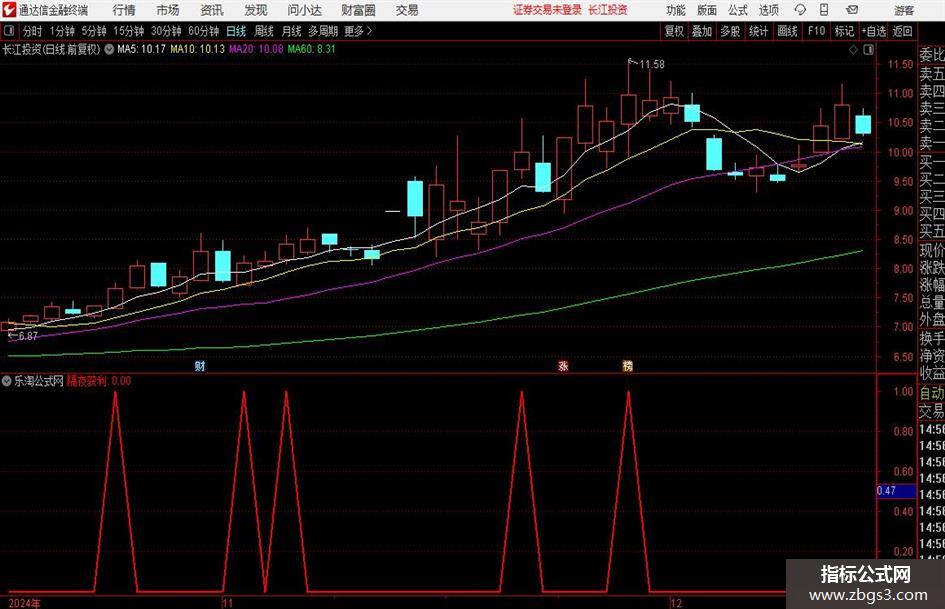This screenshot has height=609, width=945.
Task: Click the MA10: 10.13 indicator value
Action: coord(197,49)
